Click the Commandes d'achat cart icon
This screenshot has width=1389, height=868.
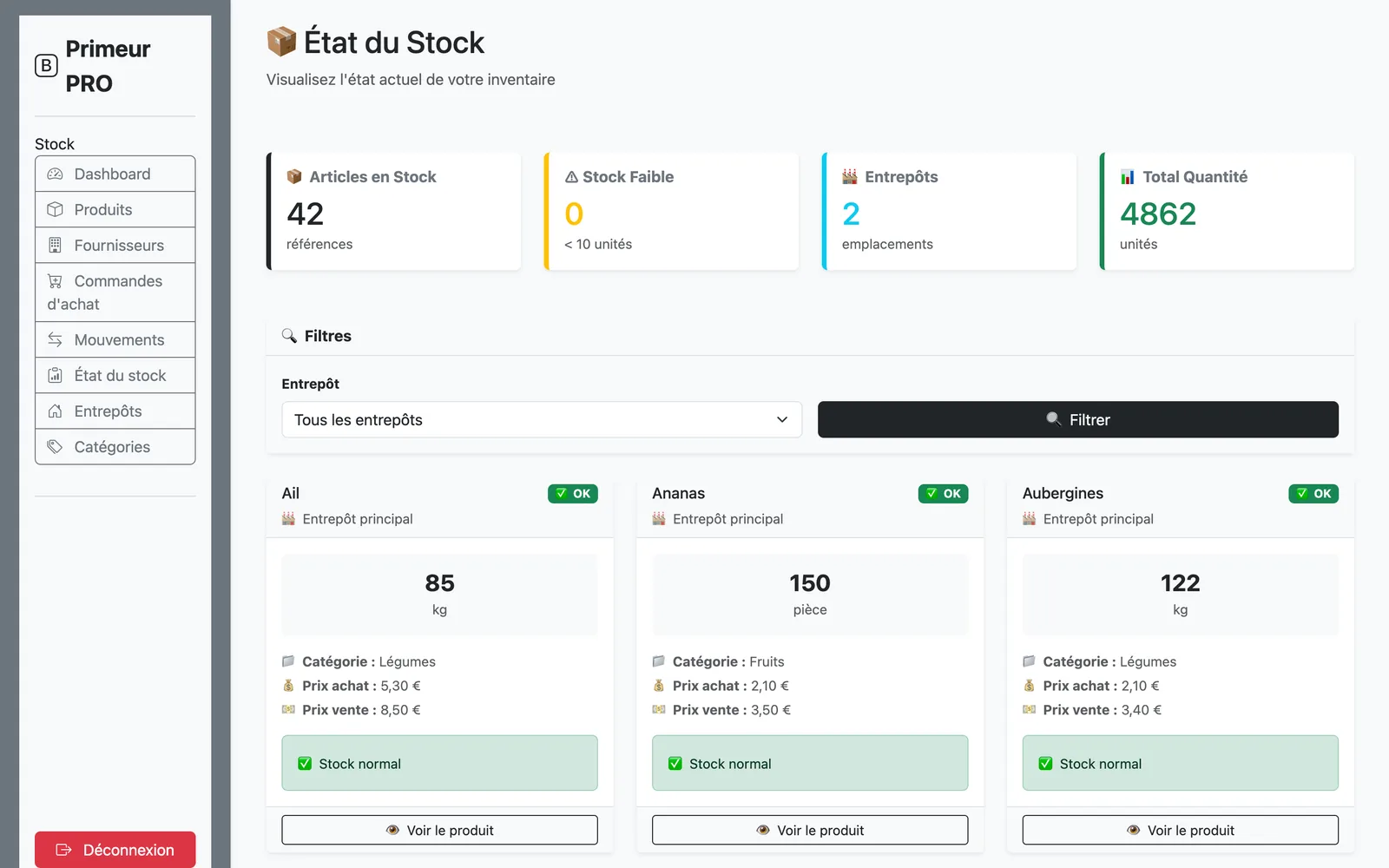point(55,281)
